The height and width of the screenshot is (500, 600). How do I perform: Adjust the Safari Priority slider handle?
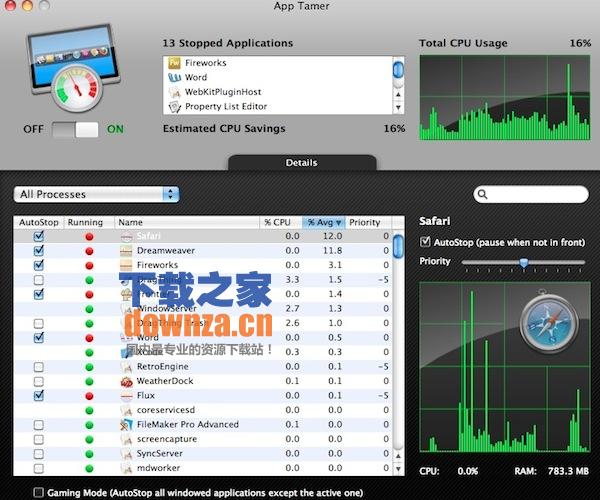524,262
